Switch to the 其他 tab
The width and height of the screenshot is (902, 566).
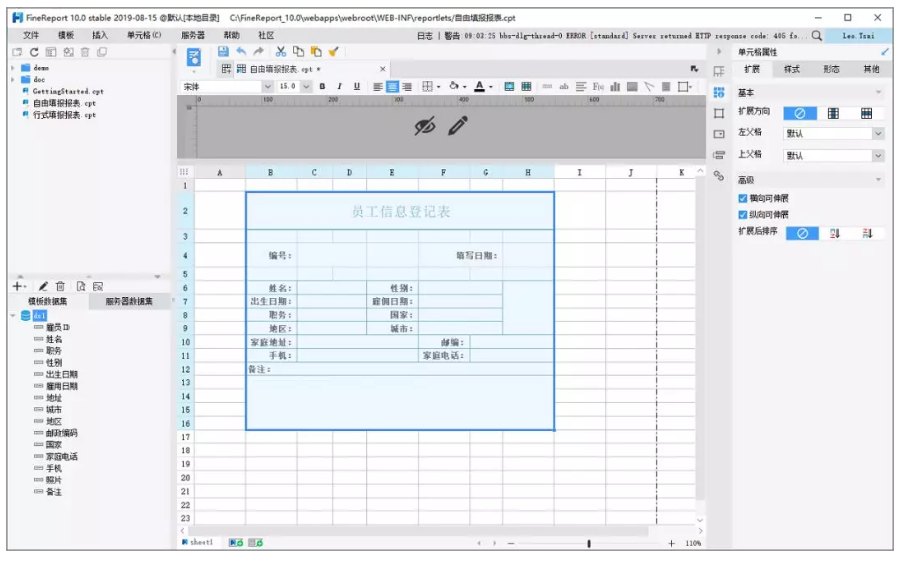871,69
